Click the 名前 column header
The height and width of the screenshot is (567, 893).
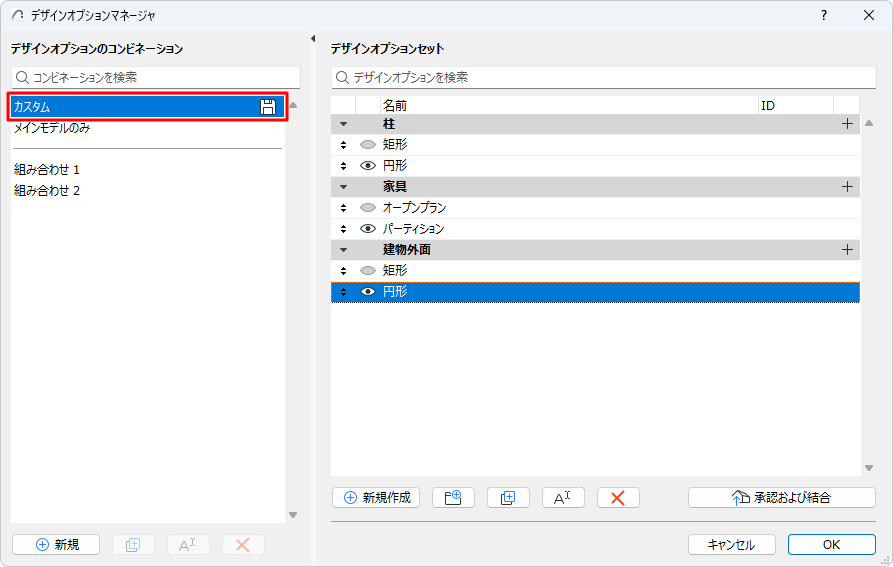(x=570, y=105)
